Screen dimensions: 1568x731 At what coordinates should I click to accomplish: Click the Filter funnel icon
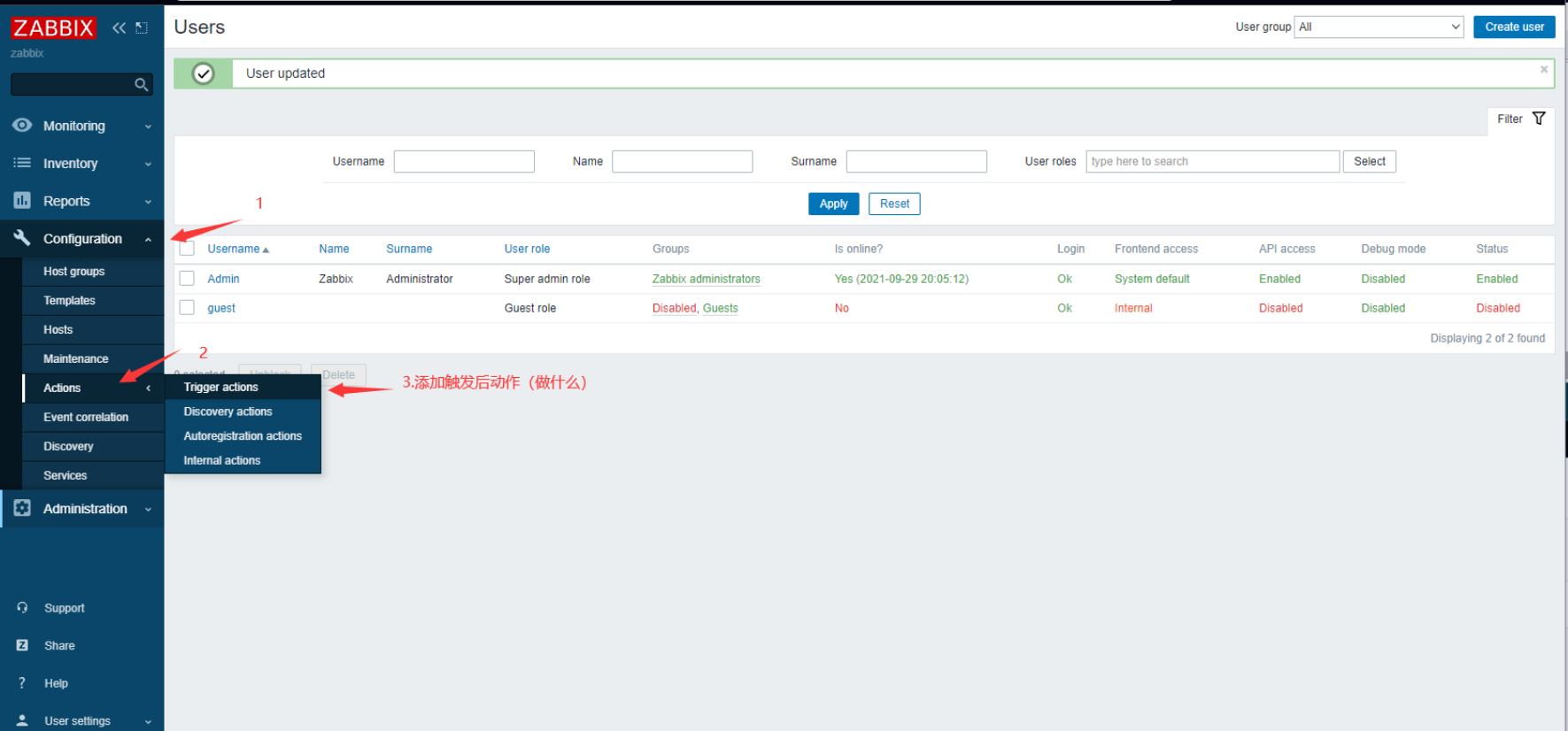click(1539, 119)
